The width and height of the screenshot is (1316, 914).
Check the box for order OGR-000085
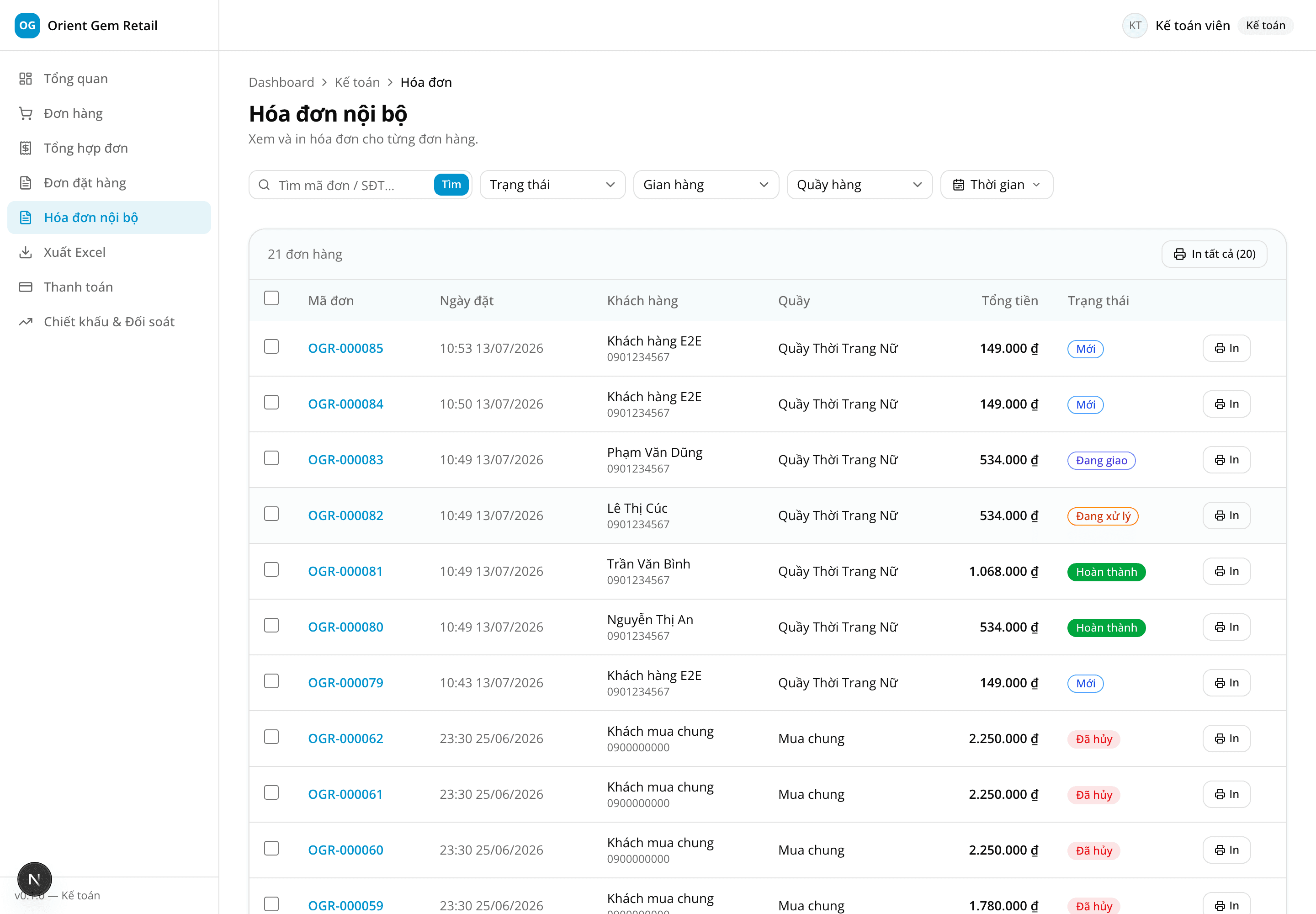coord(271,346)
